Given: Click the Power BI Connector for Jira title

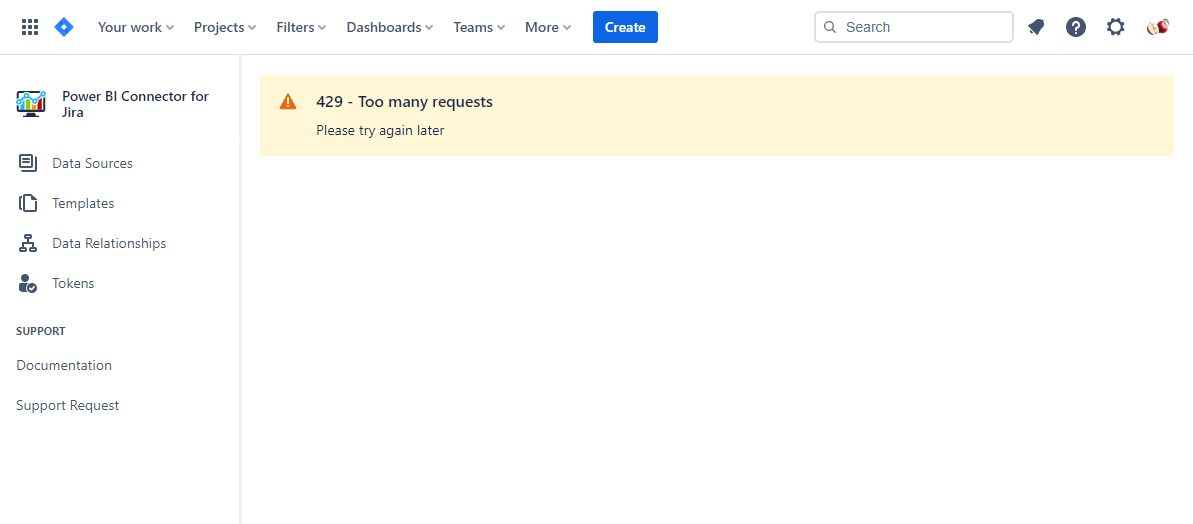Looking at the screenshot, I should (x=135, y=104).
